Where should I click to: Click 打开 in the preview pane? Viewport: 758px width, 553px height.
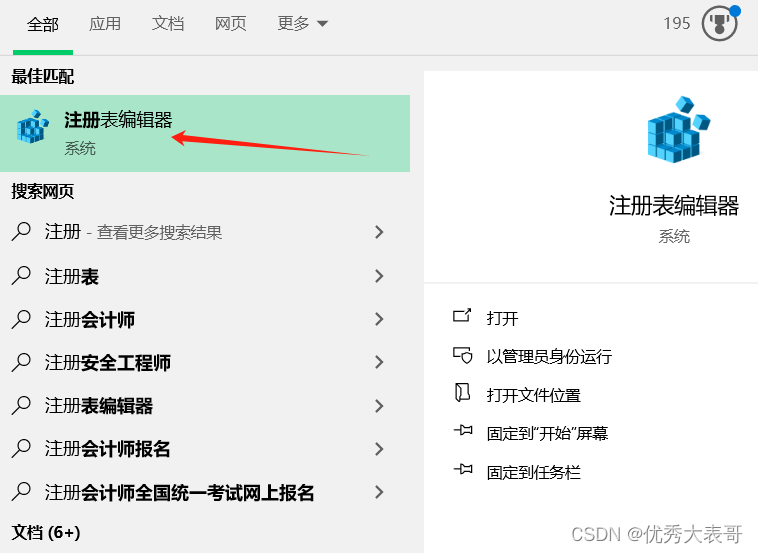pos(502,319)
